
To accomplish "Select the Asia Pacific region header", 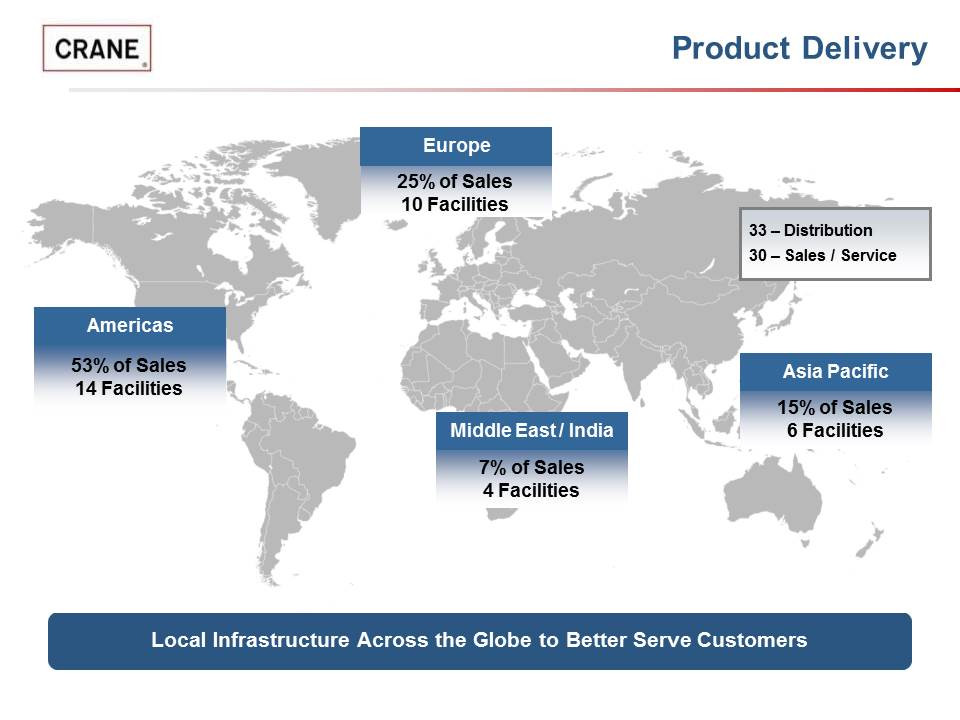I will 835,372.
